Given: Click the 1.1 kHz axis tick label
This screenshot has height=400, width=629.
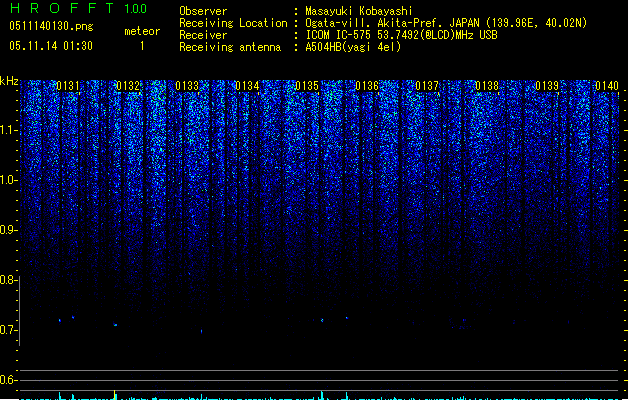Looking at the screenshot, I should click(8, 130).
